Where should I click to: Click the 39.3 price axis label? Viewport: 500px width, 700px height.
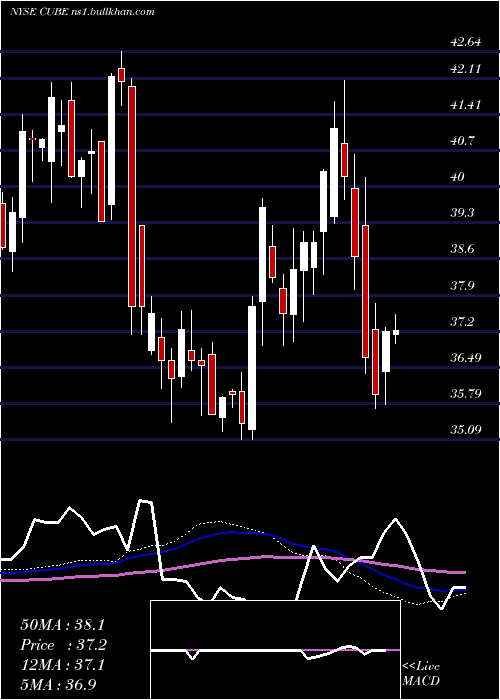462,212
